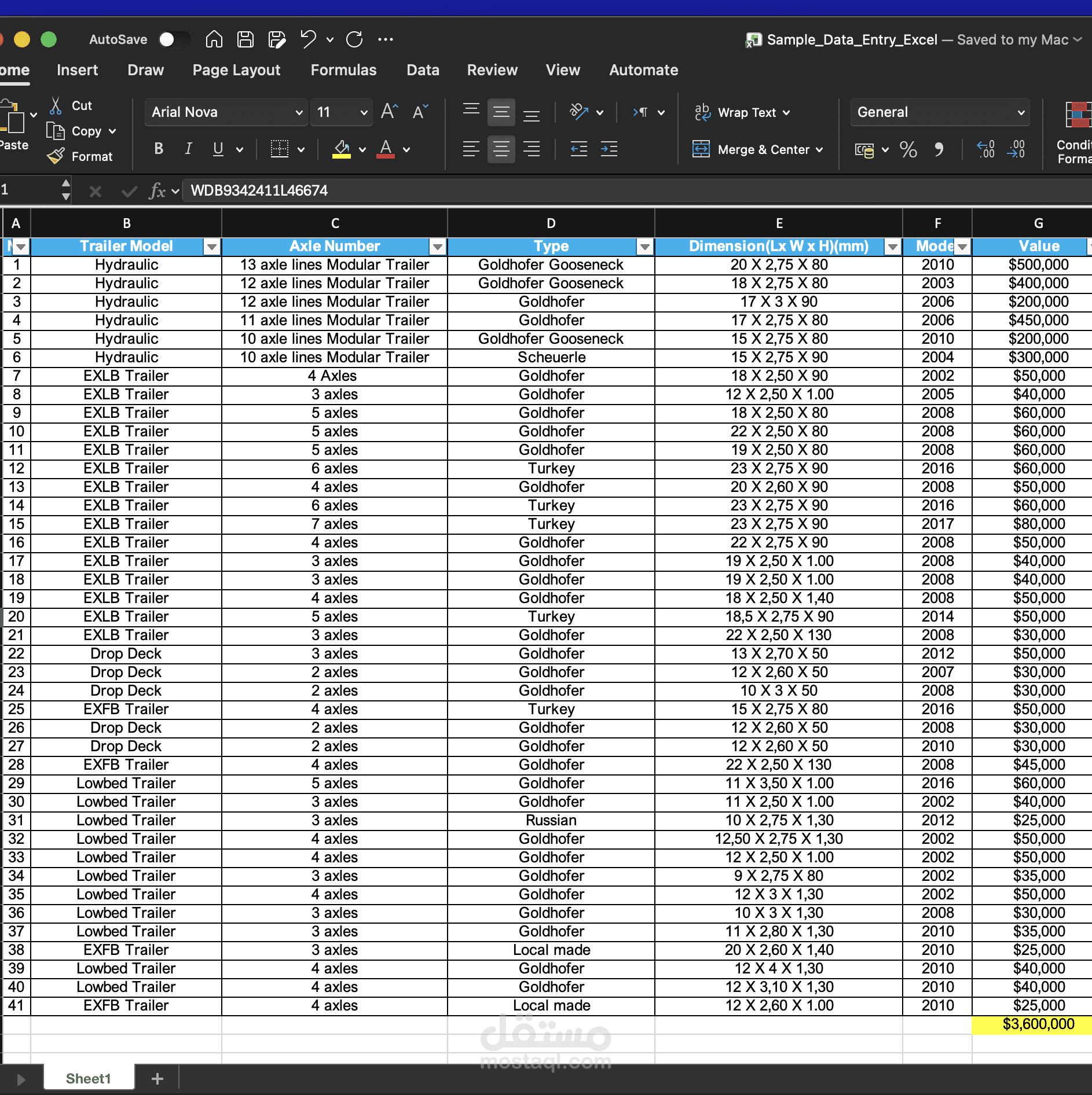Screen dimensions: 1092x1095
Task: Open the Model year column filter dropdown
Action: tap(962, 247)
